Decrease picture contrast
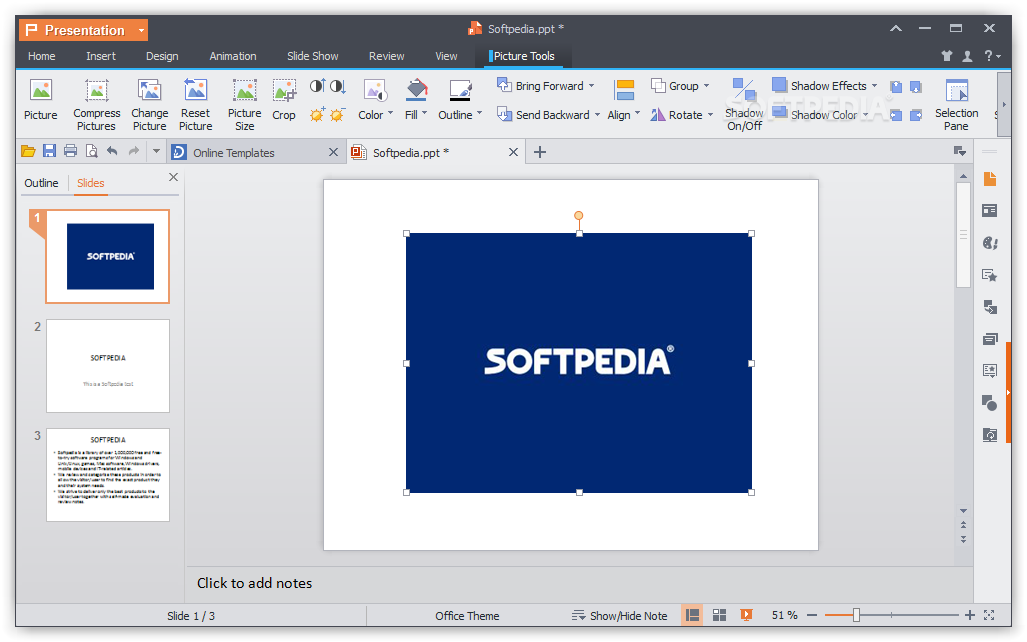1027x642 pixels. 337,86
